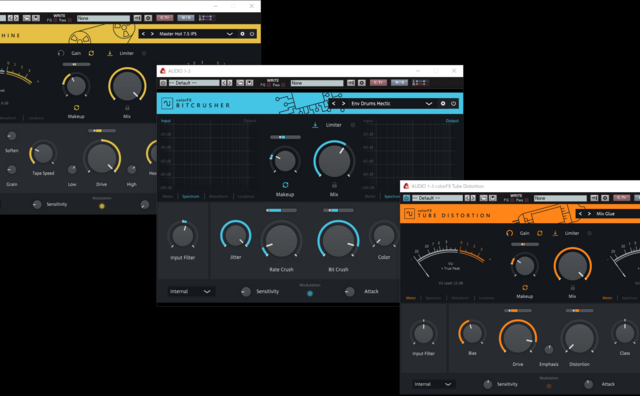Switch to the Meter tab in Tube Distortion

point(411,298)
